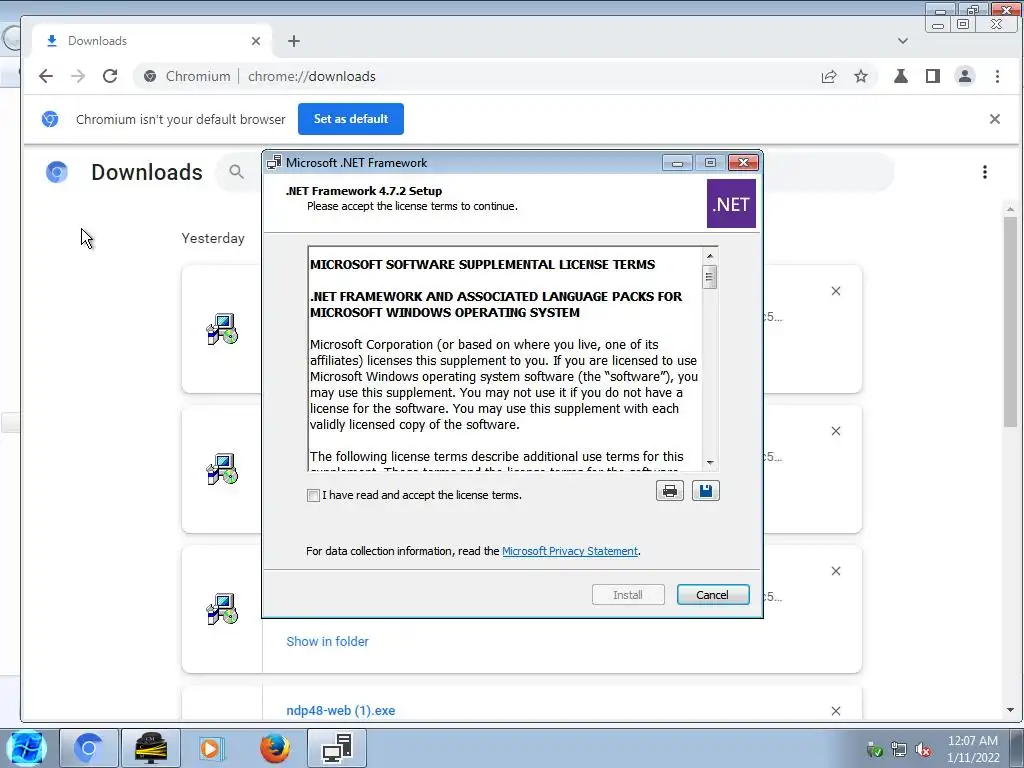Image resolution: width=1024 pixels, height=768 pixels.
Task: Open the tab search chevron
Action: (903, 40)
